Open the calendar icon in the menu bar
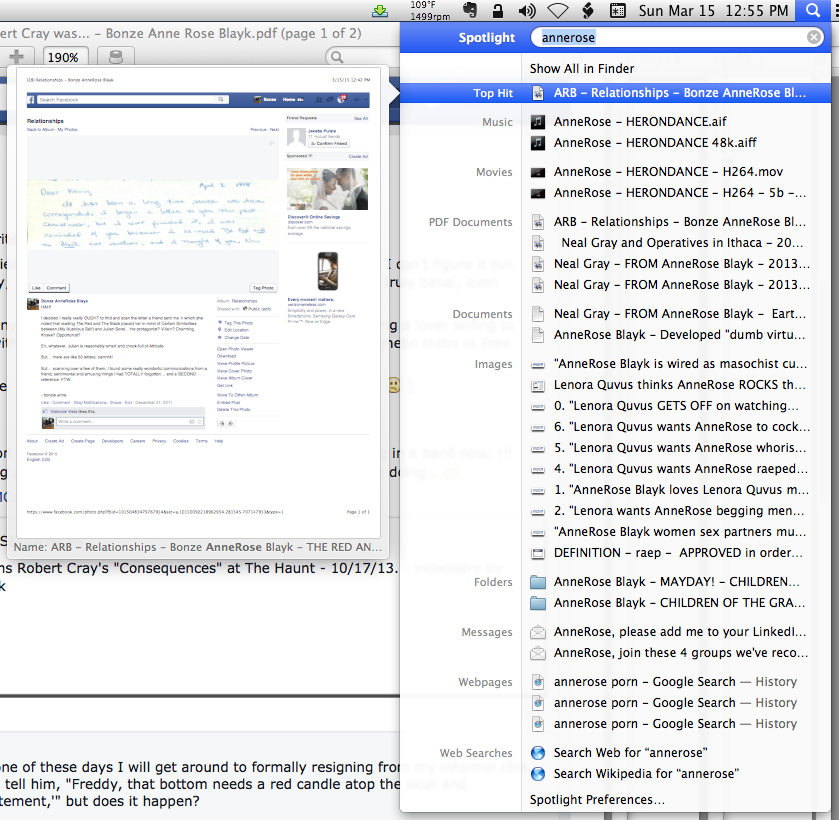 click(617, 11)
